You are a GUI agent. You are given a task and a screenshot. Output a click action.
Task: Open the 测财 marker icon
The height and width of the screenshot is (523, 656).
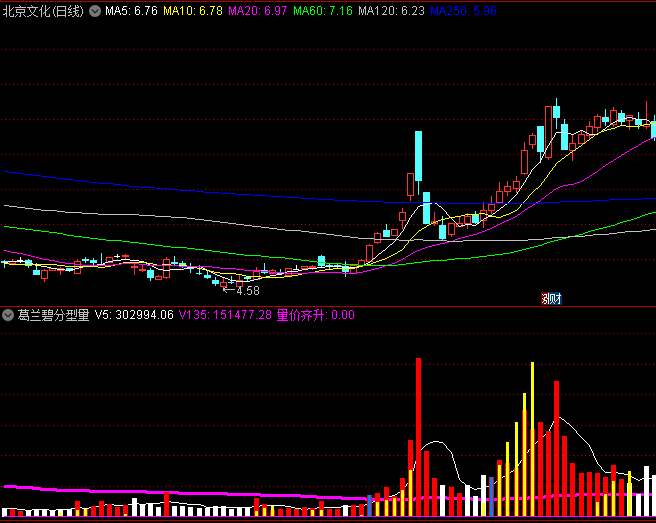pyautogui.click(x=551, y=299)
